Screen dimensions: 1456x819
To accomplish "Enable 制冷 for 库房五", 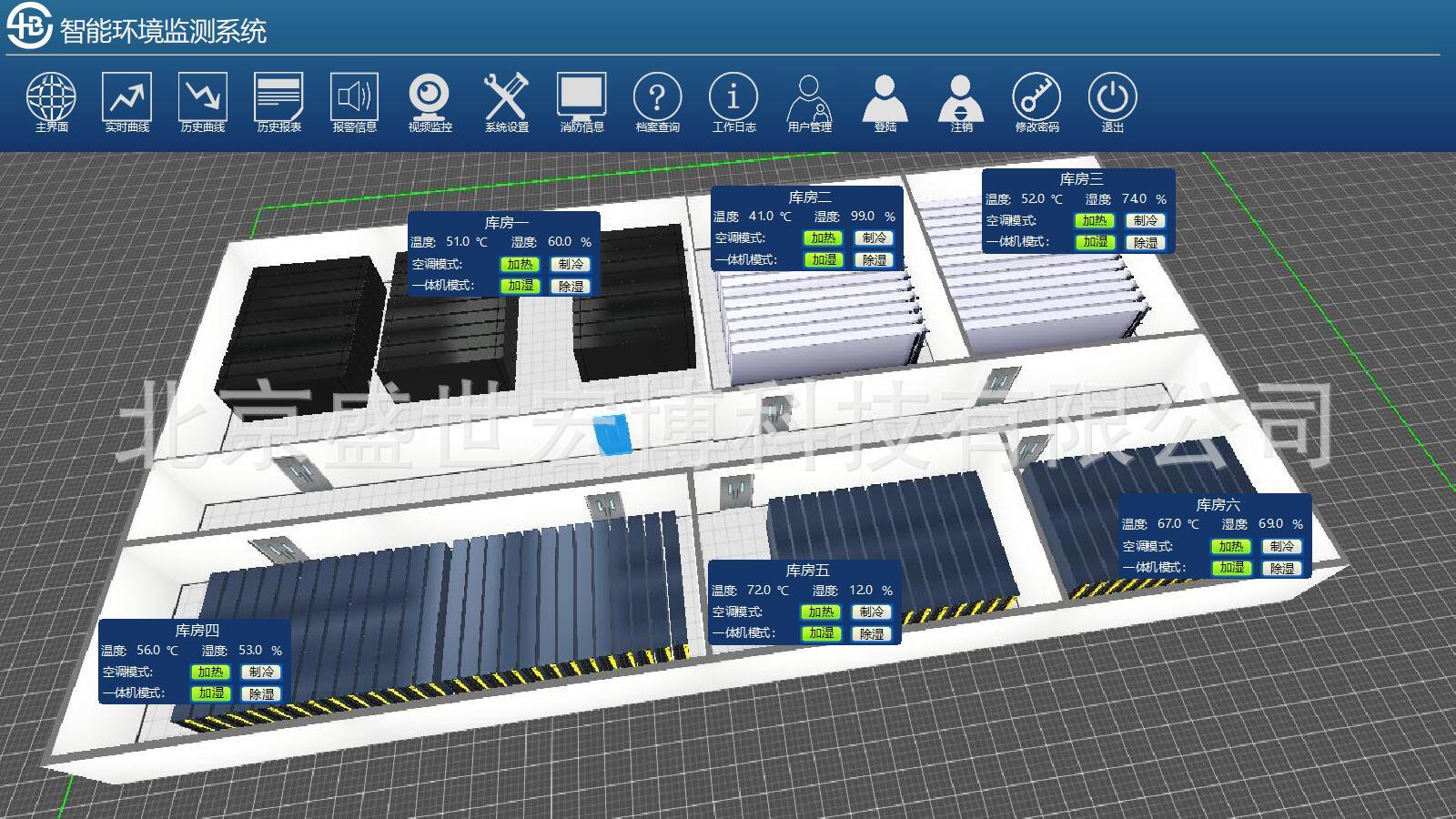I will pos(872,612).
